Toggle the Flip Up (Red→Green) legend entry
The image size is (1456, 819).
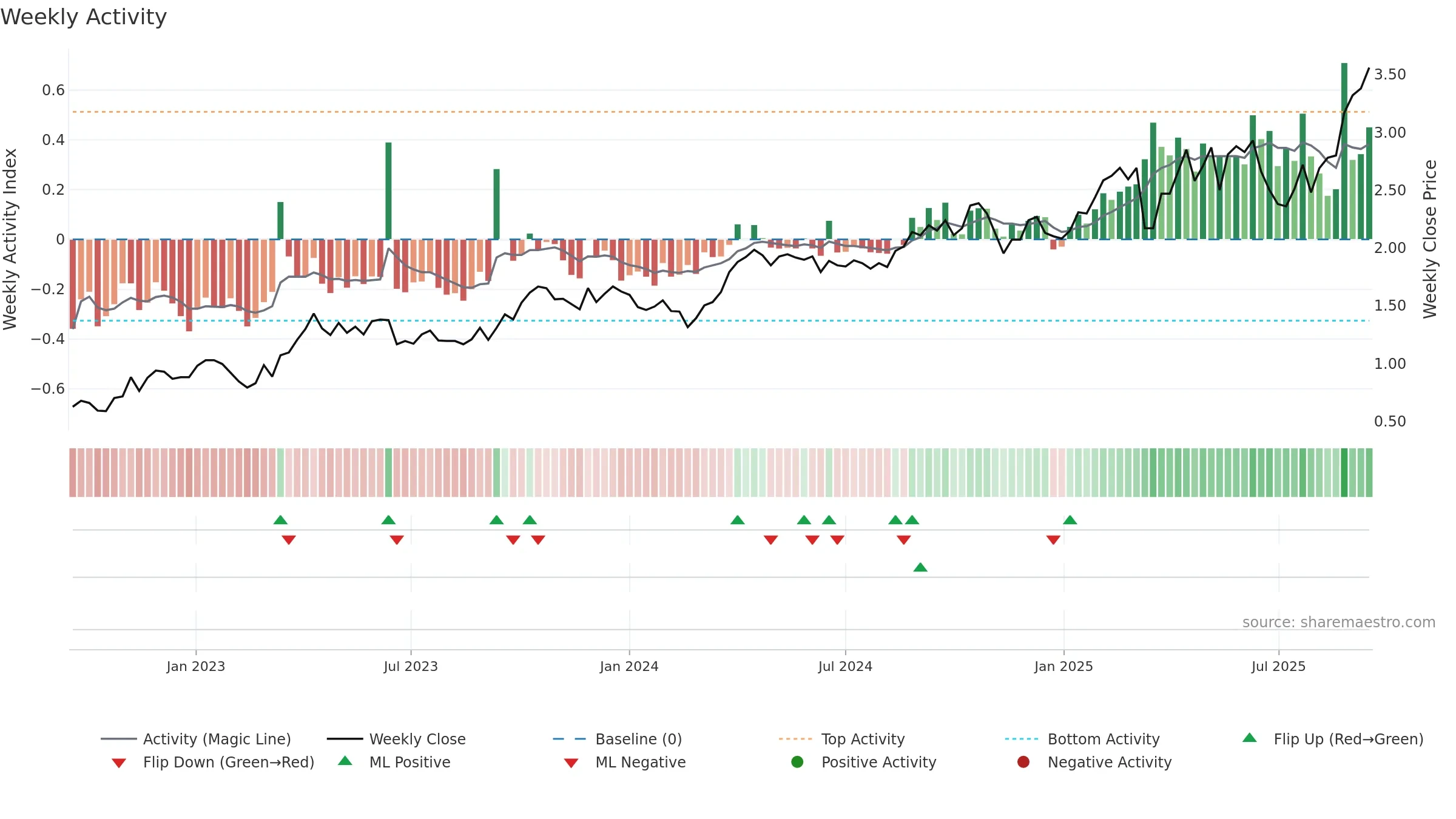[x=1333, y=739]
